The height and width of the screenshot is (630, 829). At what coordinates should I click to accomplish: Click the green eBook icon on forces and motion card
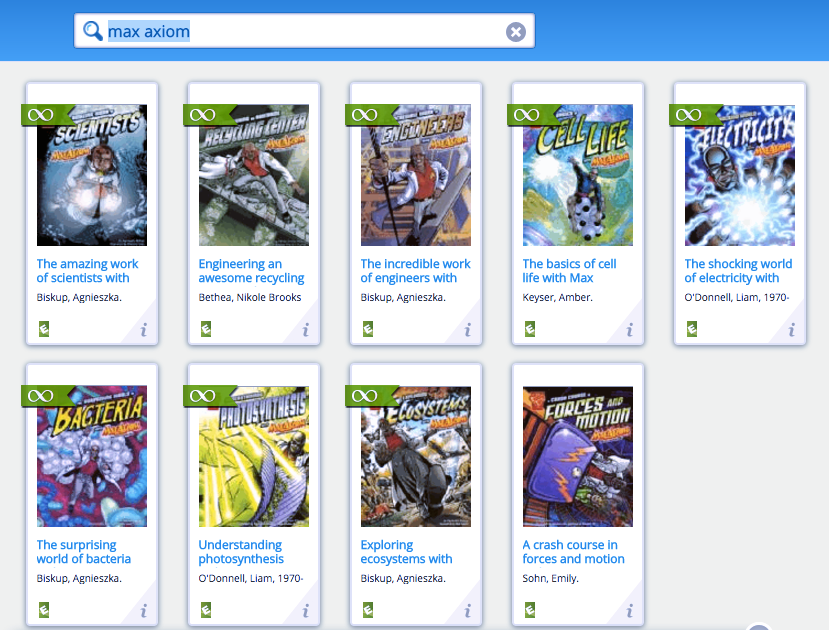tap(530, 610)
